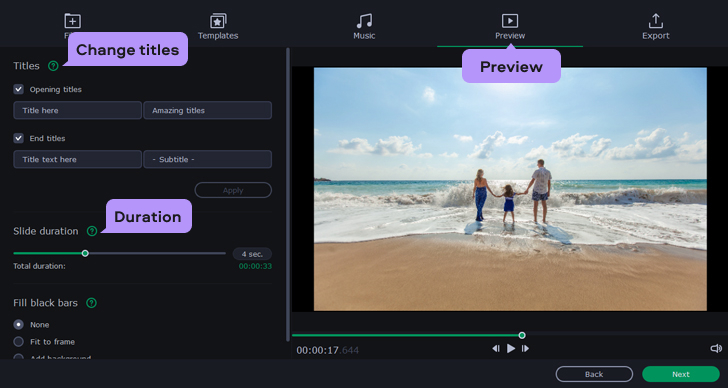728x388 pixels.
Task: Click the '4 sec.' duration value box
Action: coord(252,254)
